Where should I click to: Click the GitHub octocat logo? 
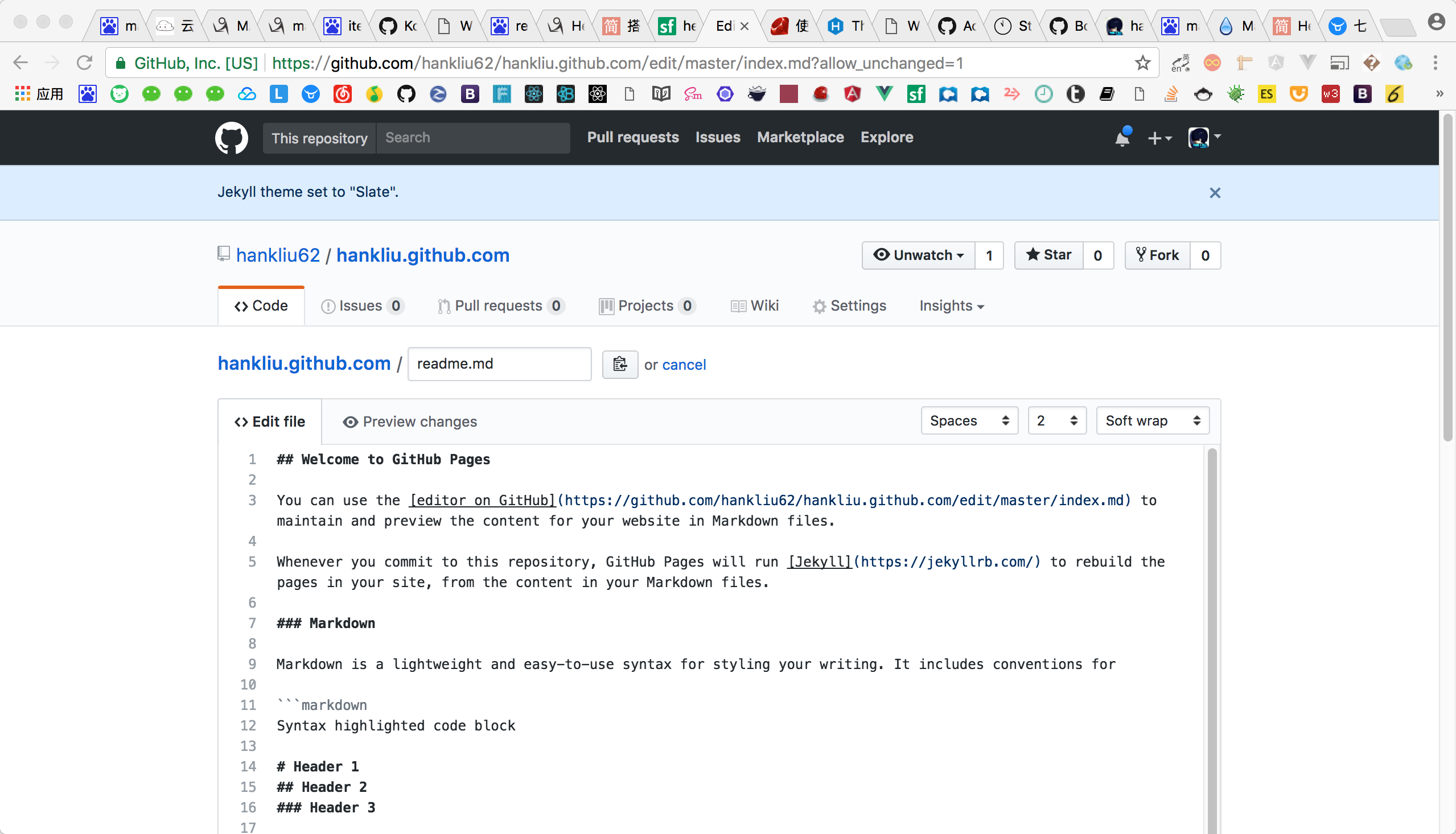[232, 138]
